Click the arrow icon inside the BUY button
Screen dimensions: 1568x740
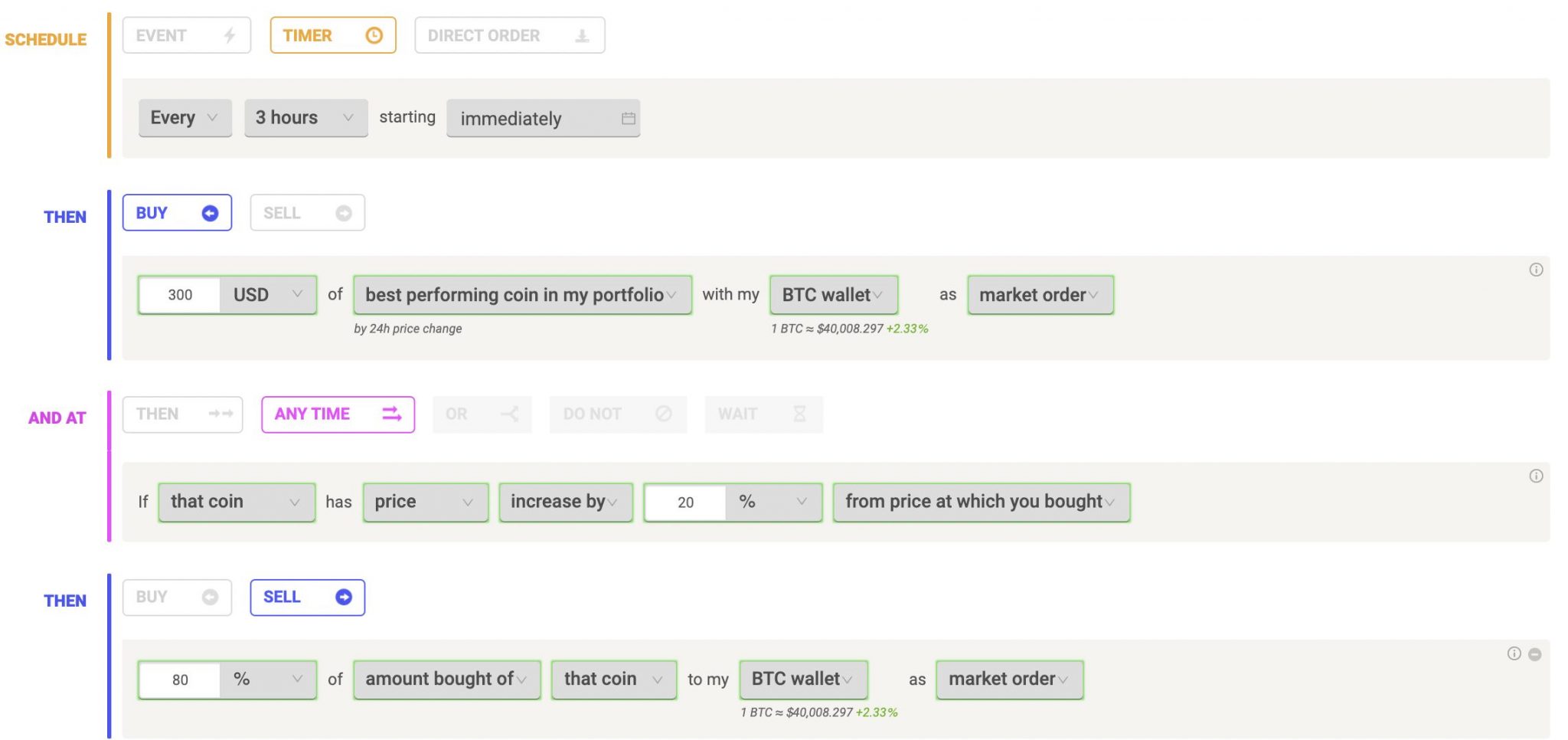(210, 212)
